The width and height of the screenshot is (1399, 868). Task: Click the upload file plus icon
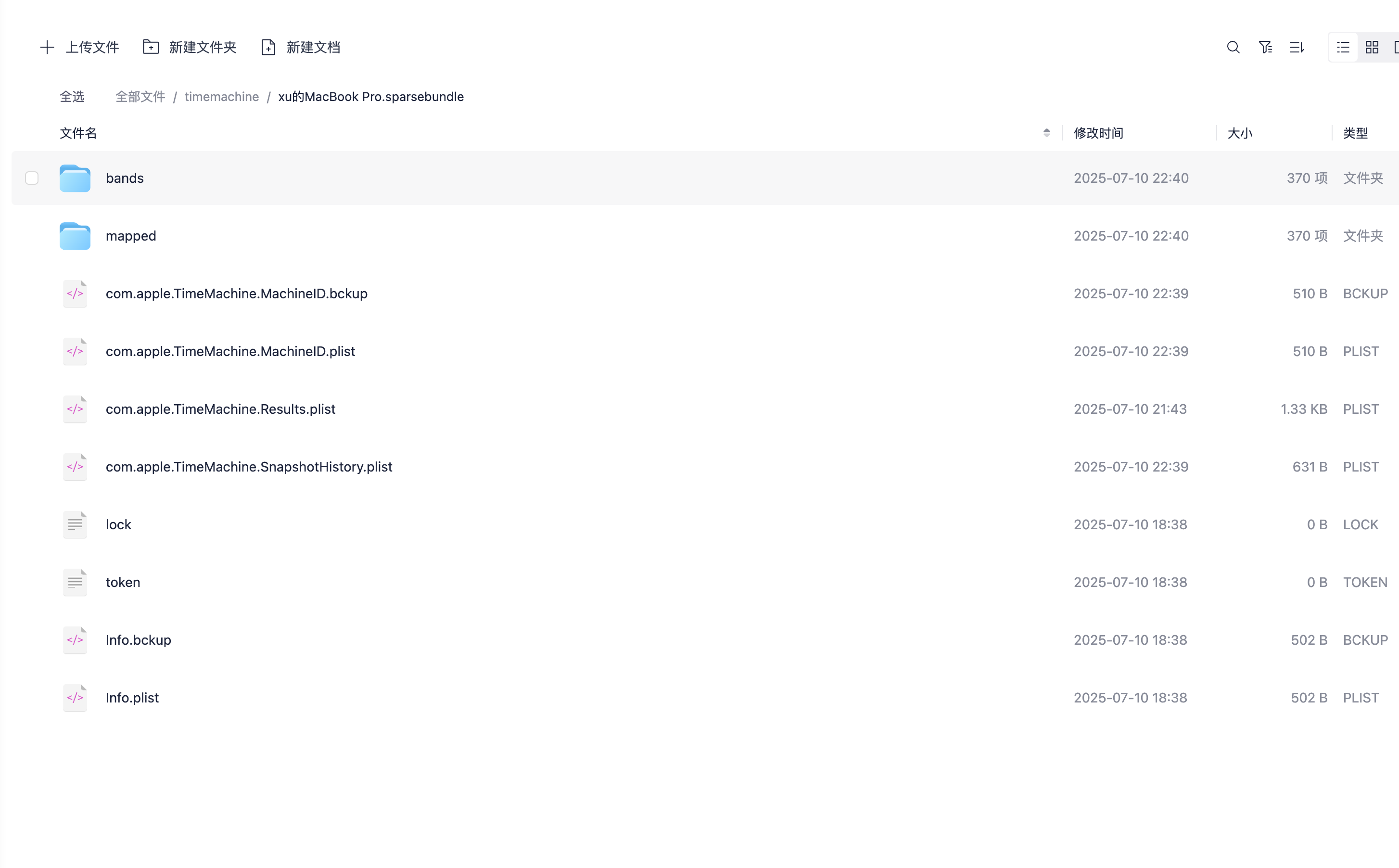point(47,47)
